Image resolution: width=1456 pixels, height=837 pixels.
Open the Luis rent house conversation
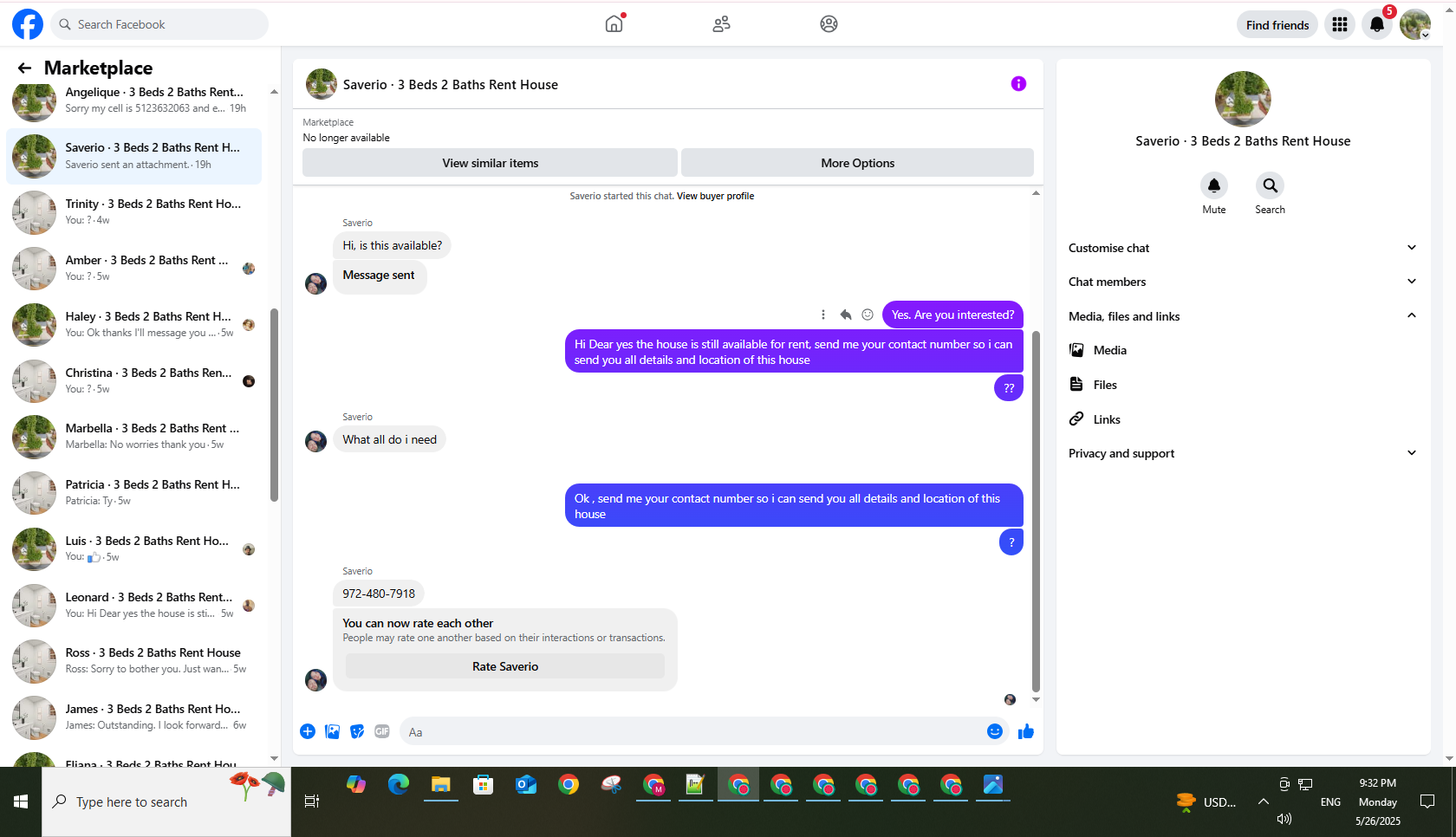click(133, 549)
